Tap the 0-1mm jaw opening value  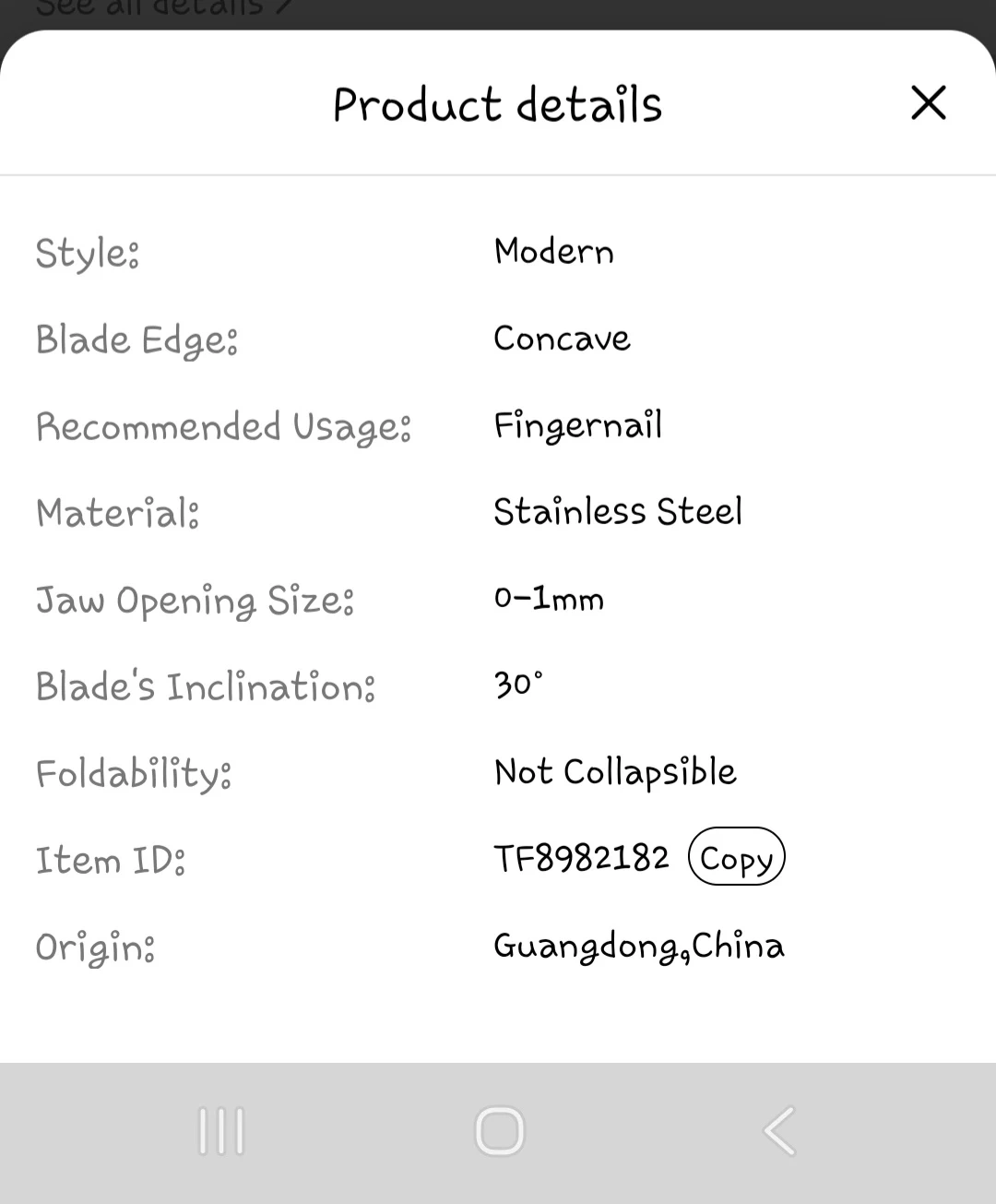549,599
